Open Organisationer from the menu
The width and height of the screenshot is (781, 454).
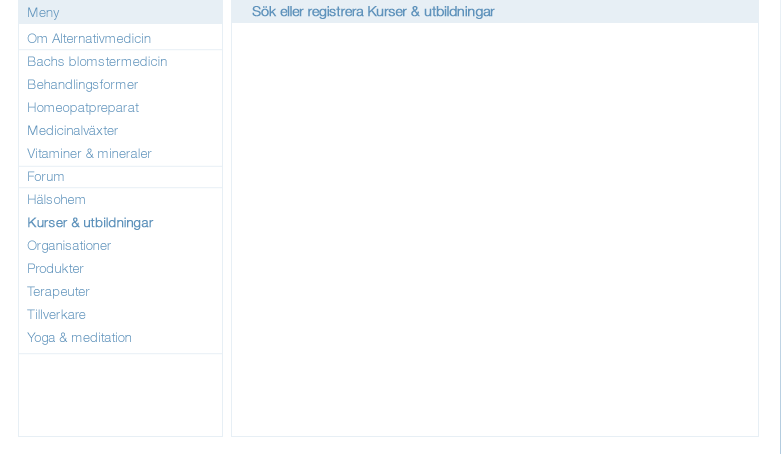pyautogui.click(x=69, y=245)
